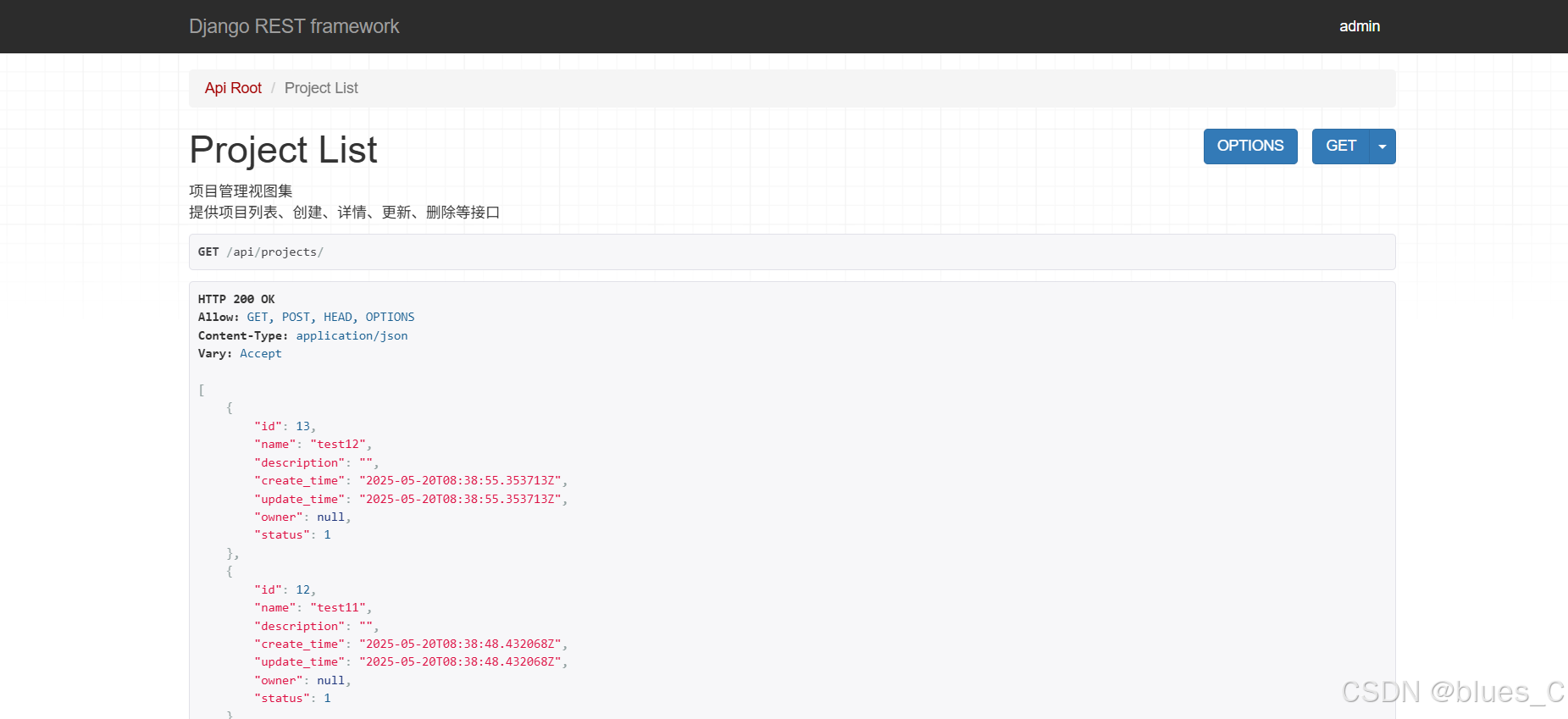Image resolution: width=1568 pixels, height=719 pixels.
Task: Click the Allow header methods list
Action: click(x=330, y=318)
